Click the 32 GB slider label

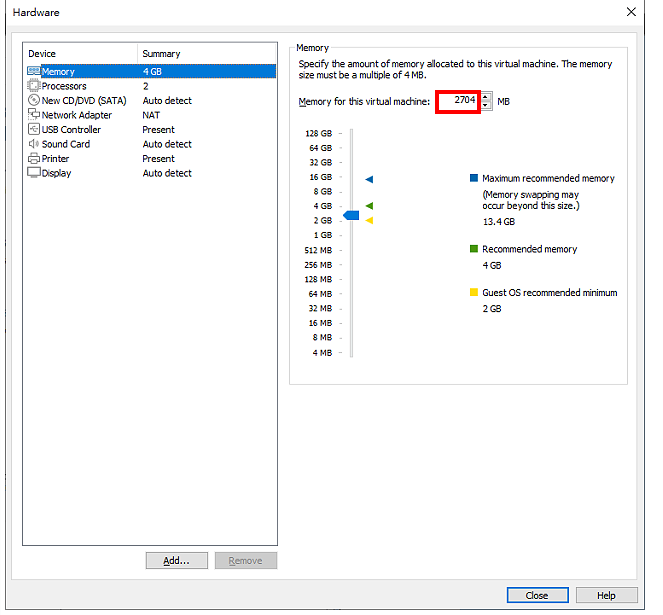tap(321, 162)
